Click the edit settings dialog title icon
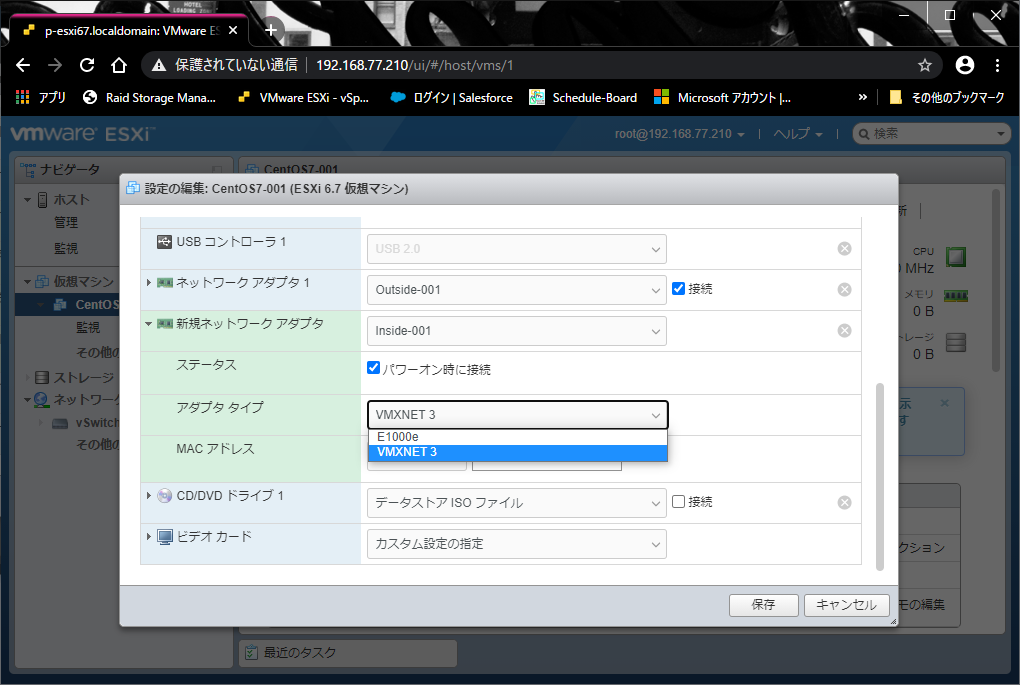This screenshot has height=685, width=1020. (133, 188)
